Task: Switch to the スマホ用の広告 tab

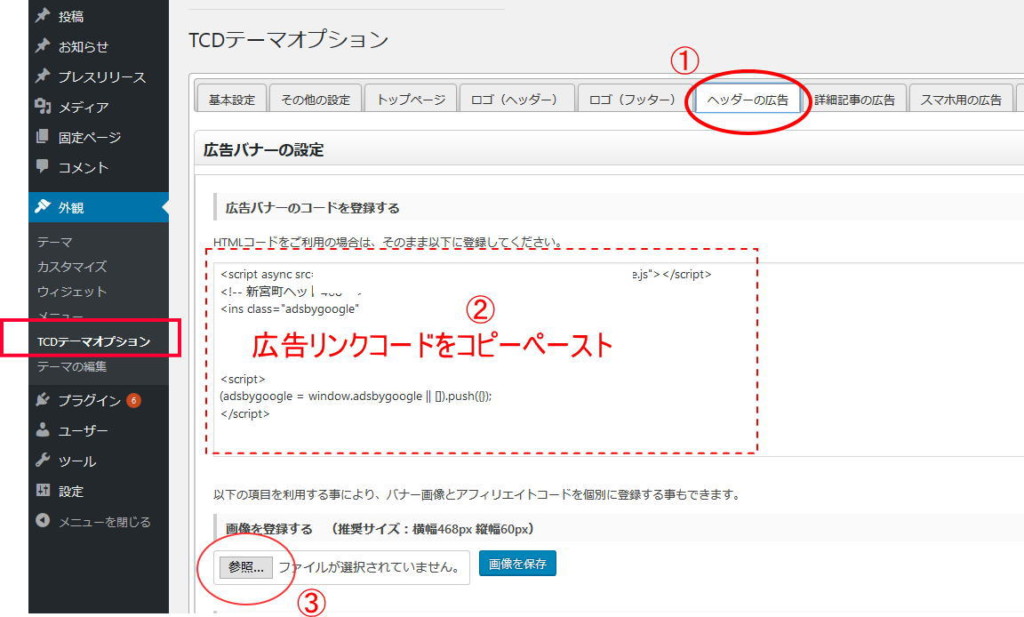Action: pos(961,99)
